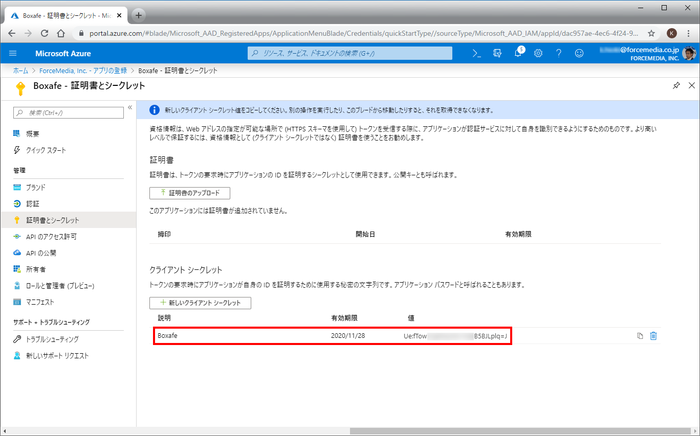Go forward in browser history
The width and height of the screenshot is (700, 436).
[28, 33]
